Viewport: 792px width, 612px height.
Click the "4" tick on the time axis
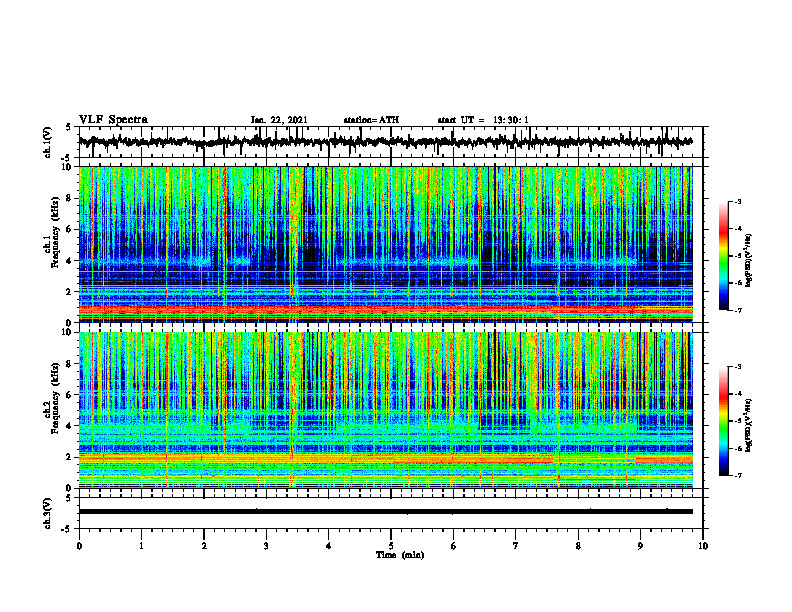click(329, 546)
